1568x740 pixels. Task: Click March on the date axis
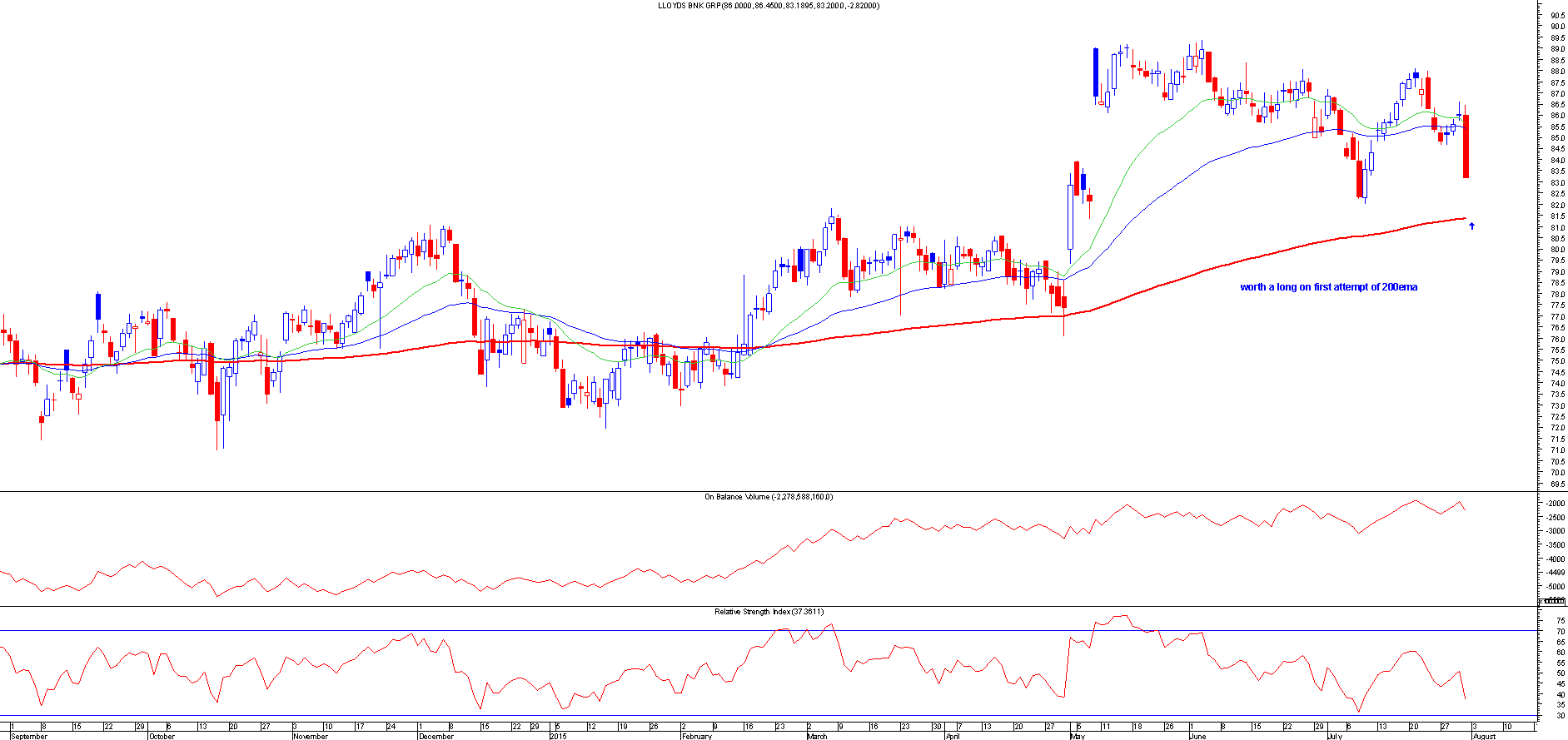[x=817, y=736]
